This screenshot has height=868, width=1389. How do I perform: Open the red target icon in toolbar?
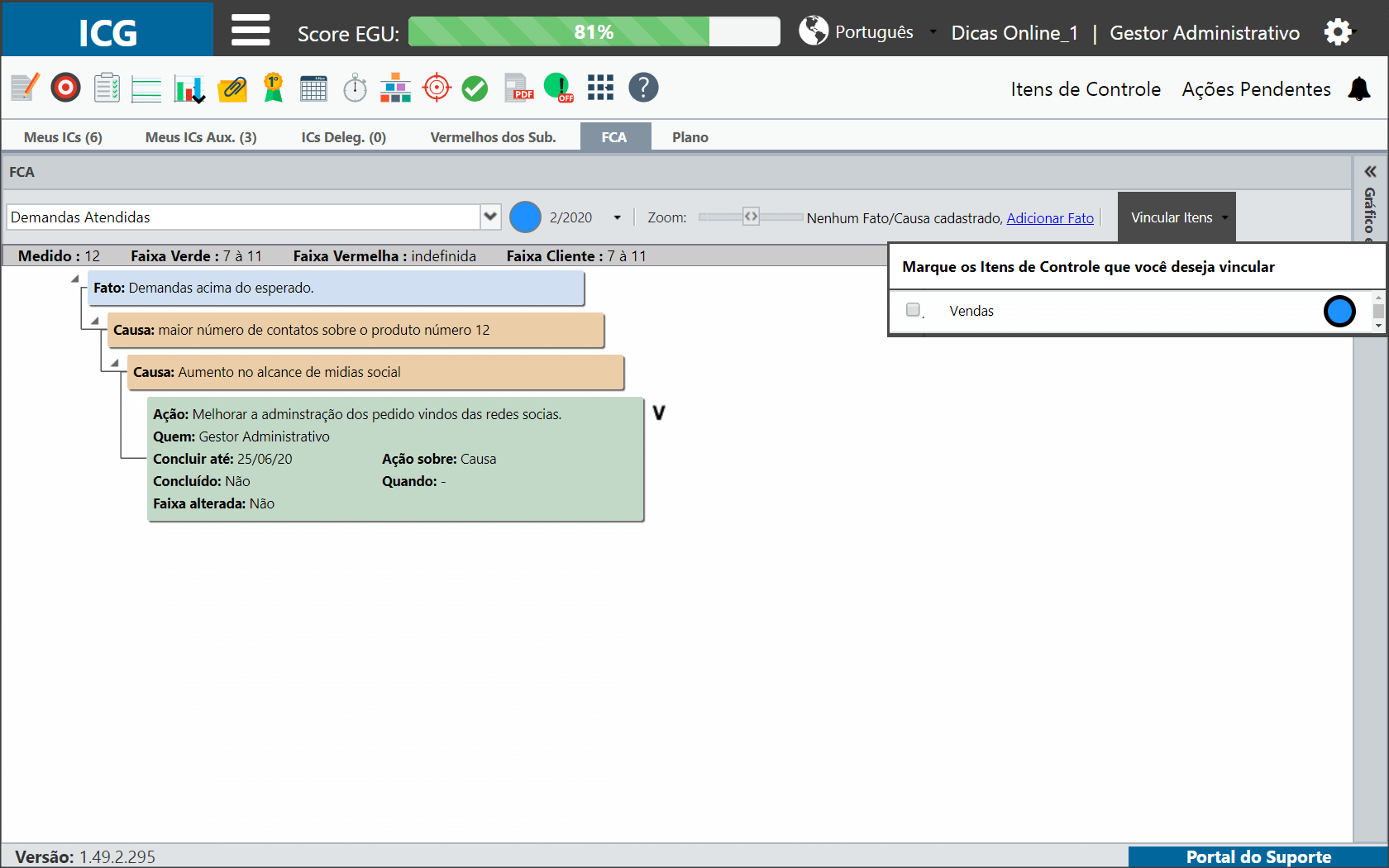[65, 88]
